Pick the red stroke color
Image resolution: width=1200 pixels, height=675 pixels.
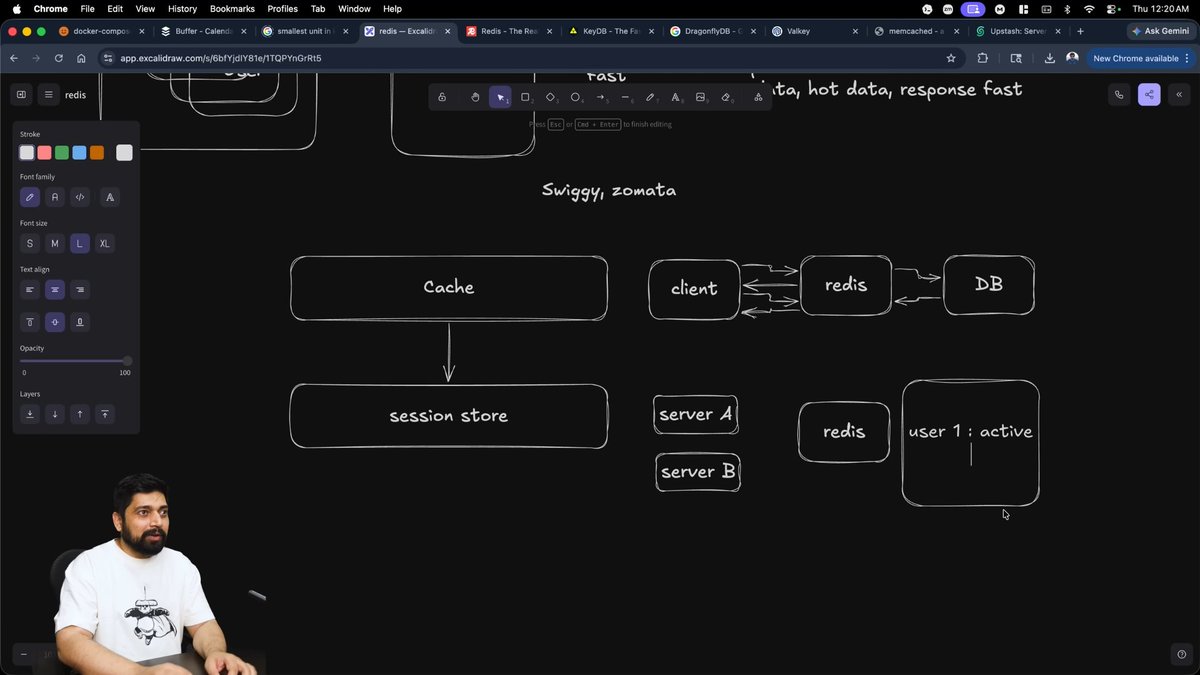click(x=44, y=153)
